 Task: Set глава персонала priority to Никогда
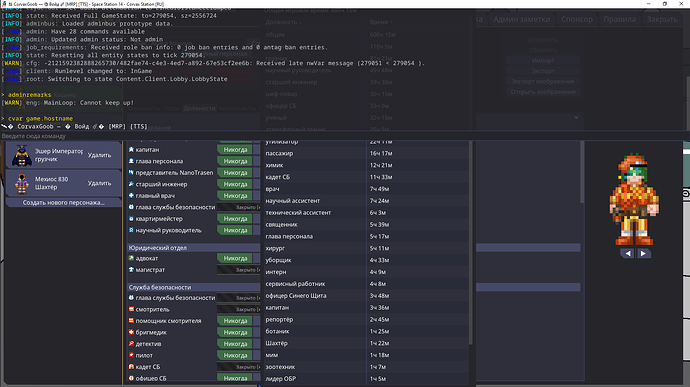coord(235,161)
